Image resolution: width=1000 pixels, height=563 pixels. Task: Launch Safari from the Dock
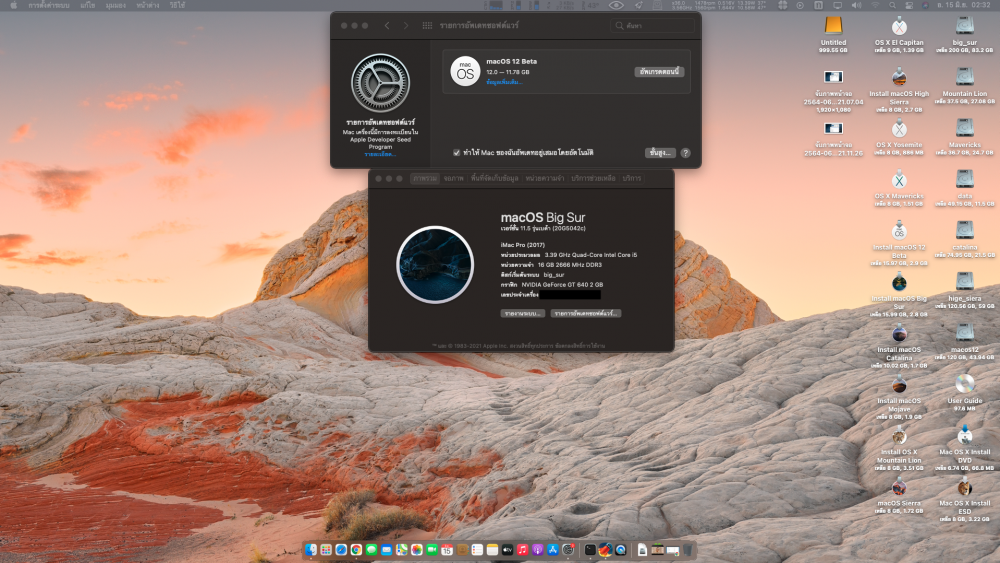coord(341,550)
